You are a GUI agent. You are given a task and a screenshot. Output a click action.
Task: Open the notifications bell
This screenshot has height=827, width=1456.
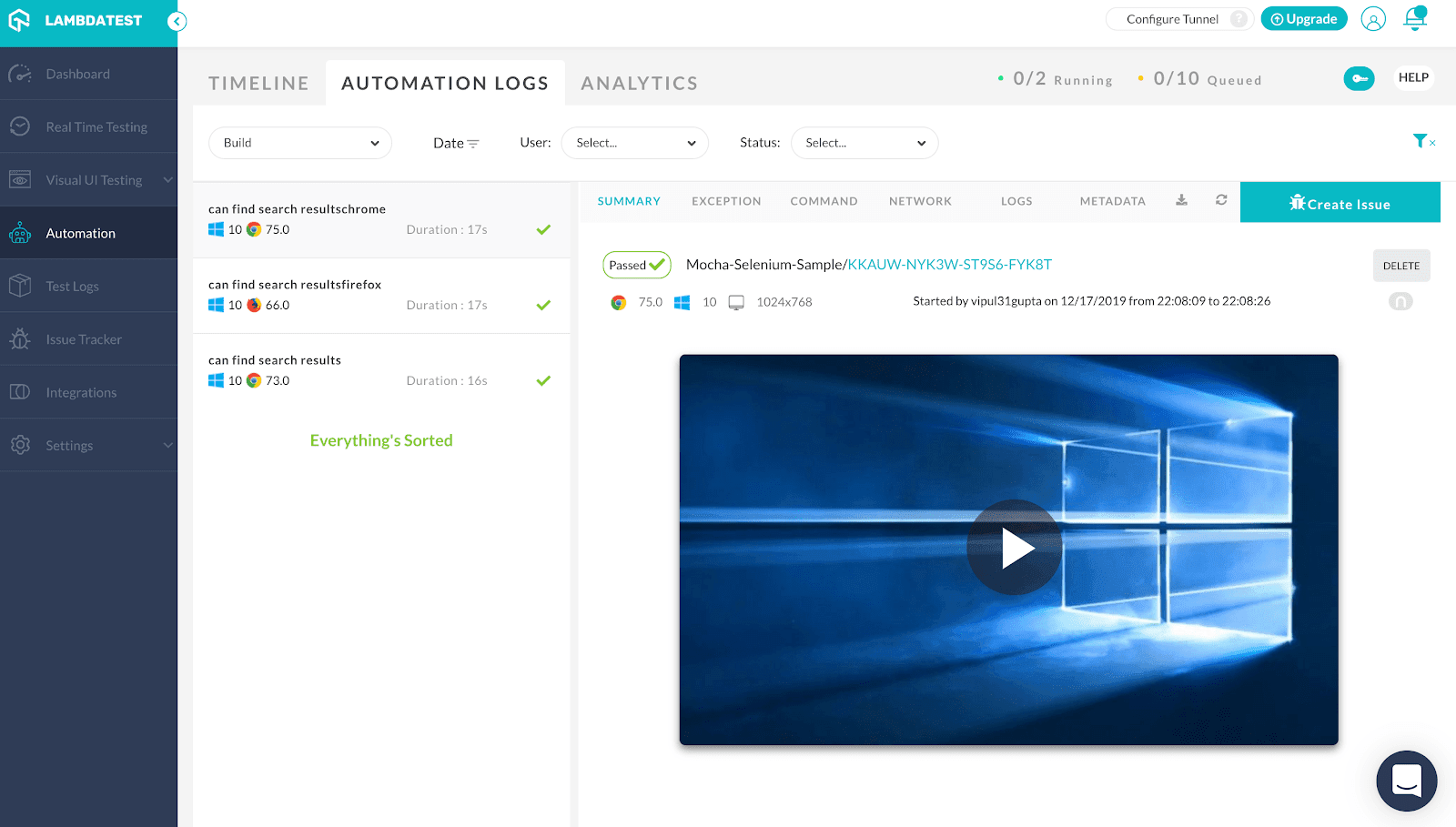point(1414,18)
